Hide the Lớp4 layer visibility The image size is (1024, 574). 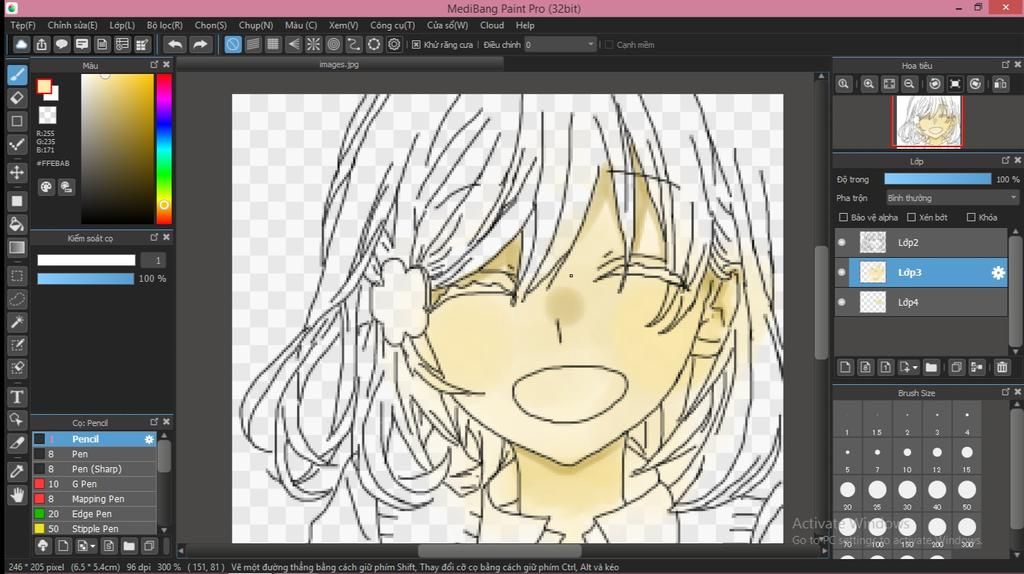pyautogui.click(x=842, y=302)
